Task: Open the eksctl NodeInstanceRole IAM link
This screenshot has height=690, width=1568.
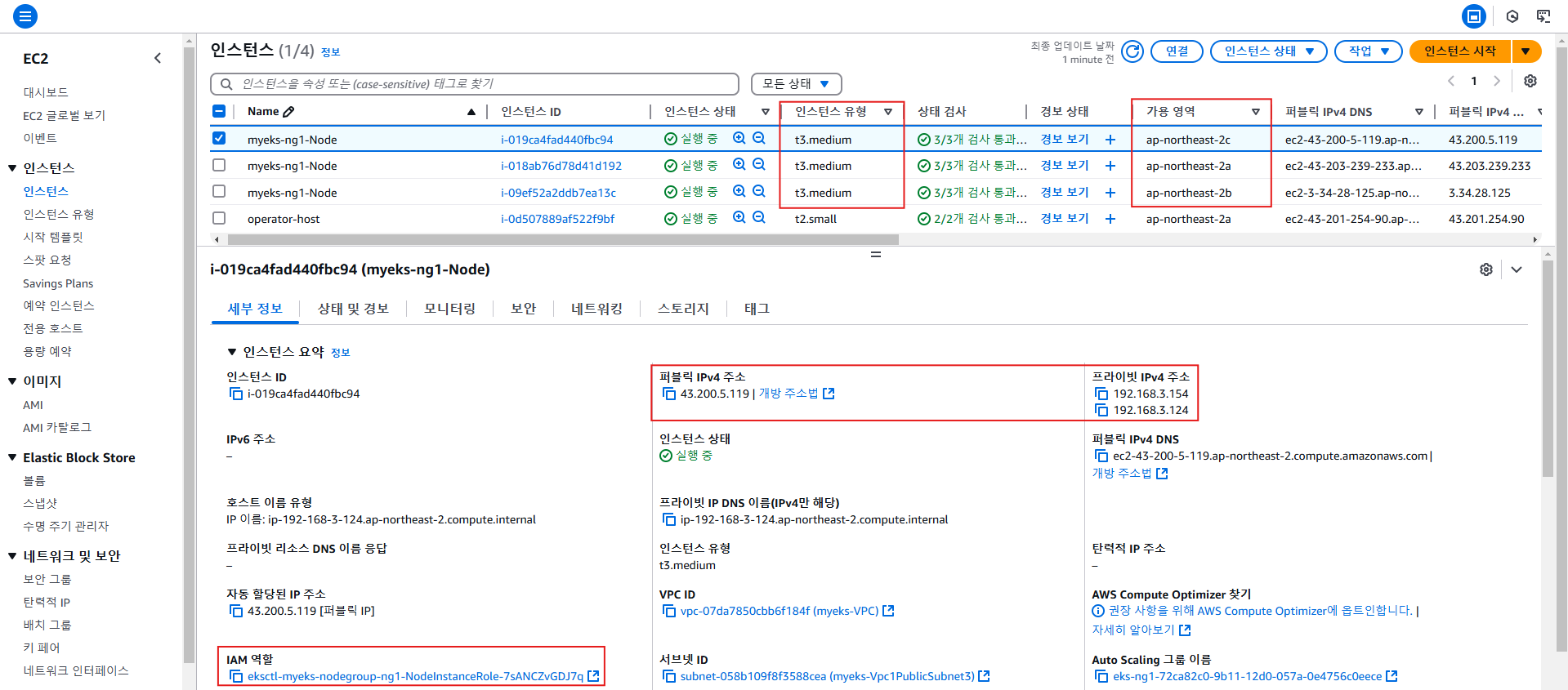Action: [415, 676]
